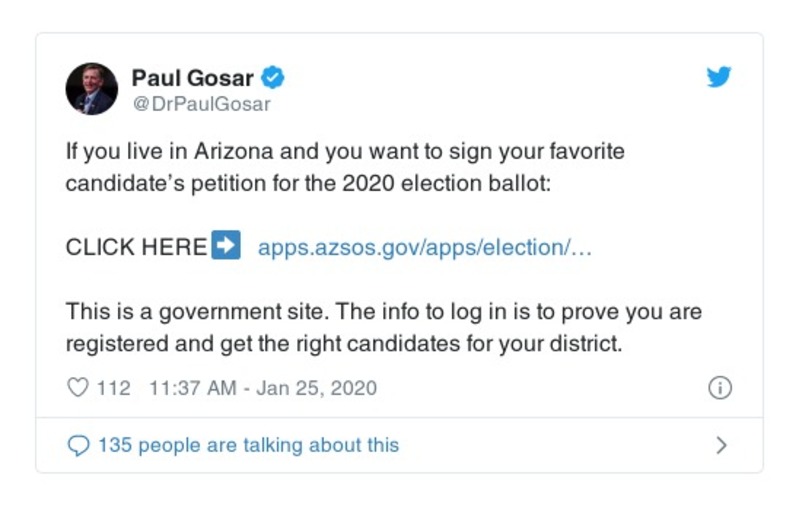Click the blue right-arrow emoji

pos(227,246)
